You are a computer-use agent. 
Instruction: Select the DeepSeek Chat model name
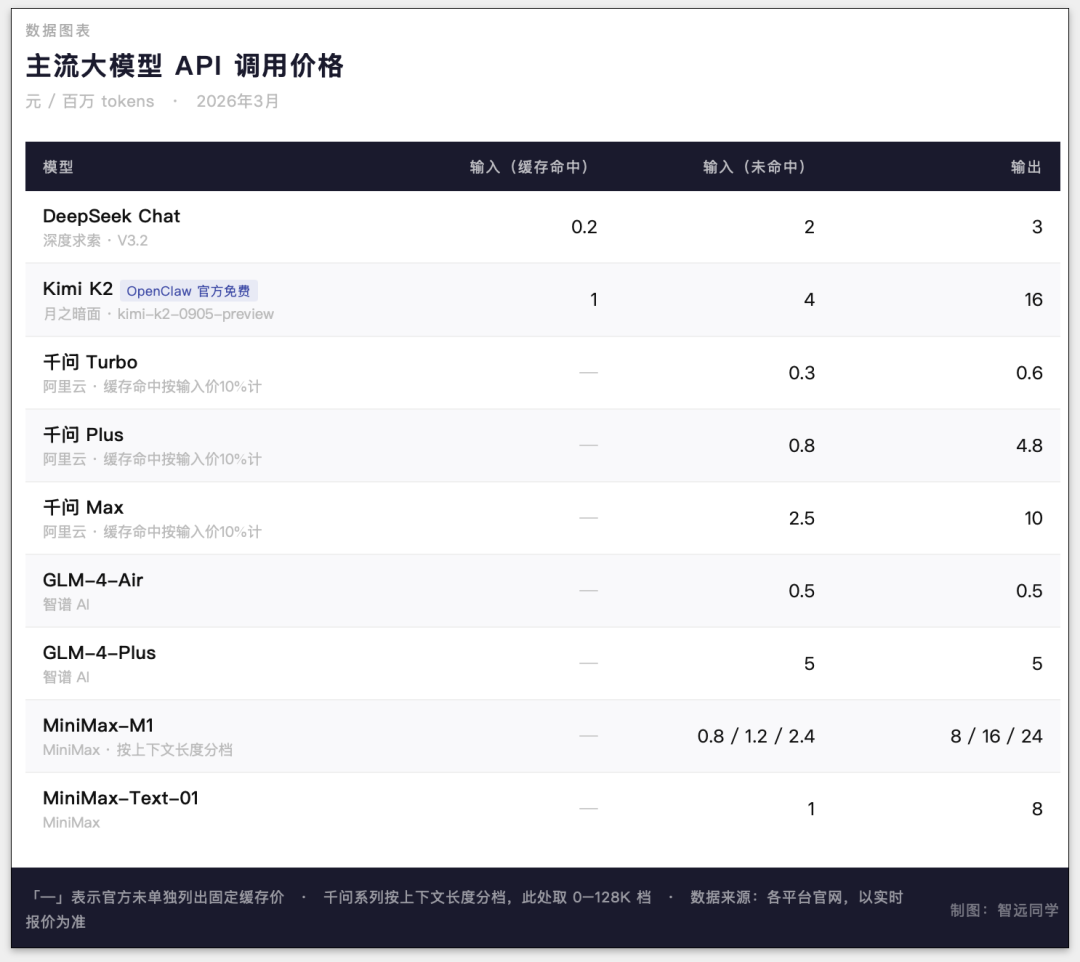[x=111, y=216]
